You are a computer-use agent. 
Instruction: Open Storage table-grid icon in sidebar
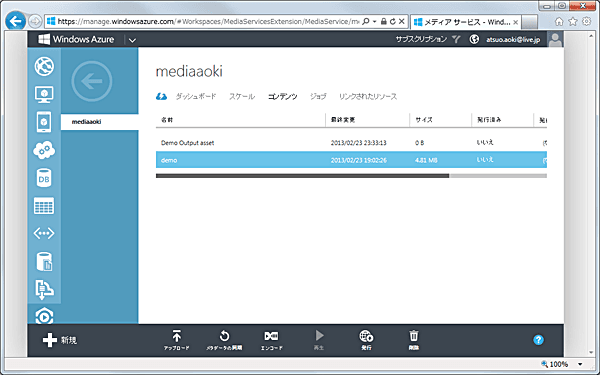tap(44, 206)
